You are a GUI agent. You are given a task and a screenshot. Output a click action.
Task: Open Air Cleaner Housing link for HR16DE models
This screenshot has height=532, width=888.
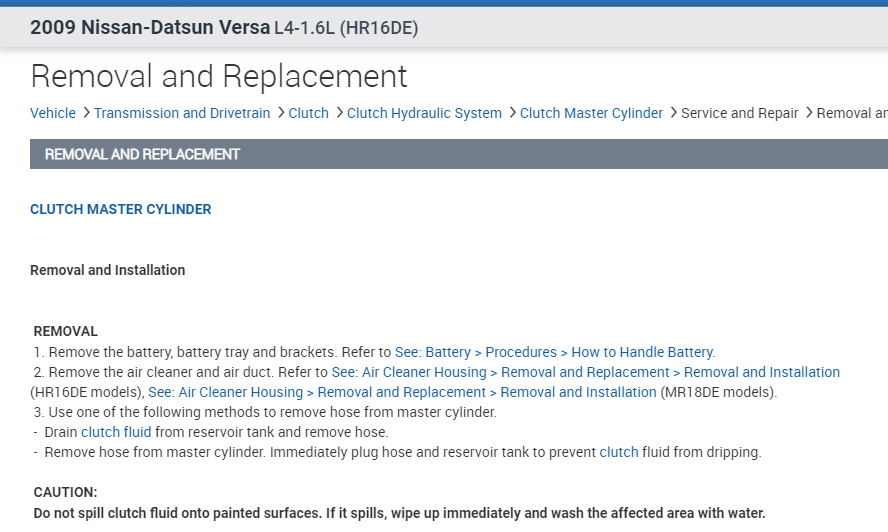coord(586,372)
